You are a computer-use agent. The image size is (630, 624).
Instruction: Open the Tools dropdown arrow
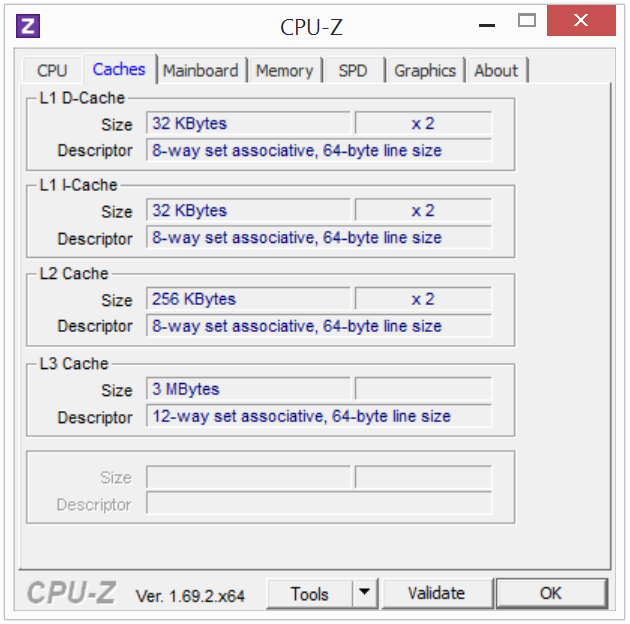[x=365, y=593]
